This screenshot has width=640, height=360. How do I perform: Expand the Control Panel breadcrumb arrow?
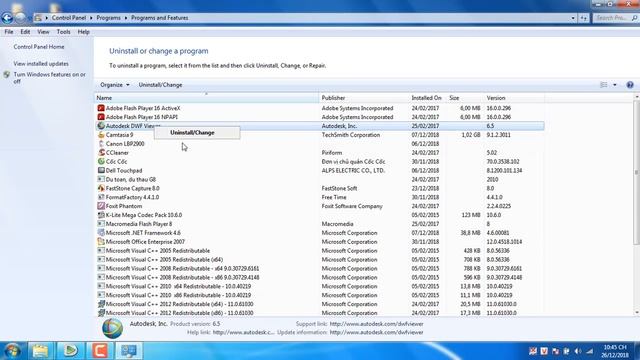91,18
